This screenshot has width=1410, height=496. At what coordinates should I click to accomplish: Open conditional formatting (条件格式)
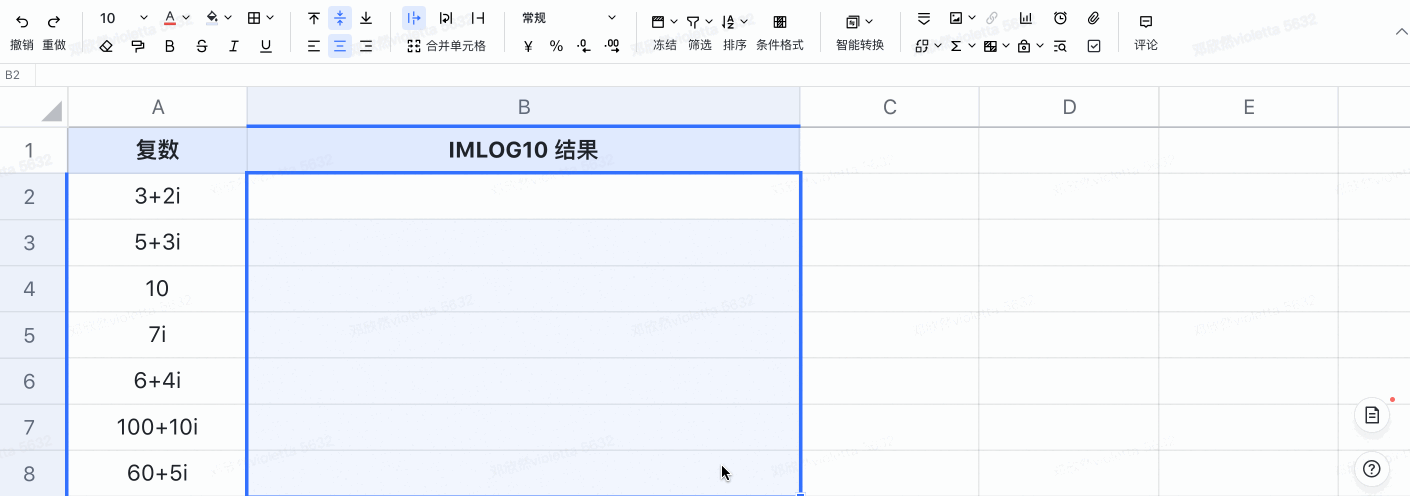pos(780,31)
